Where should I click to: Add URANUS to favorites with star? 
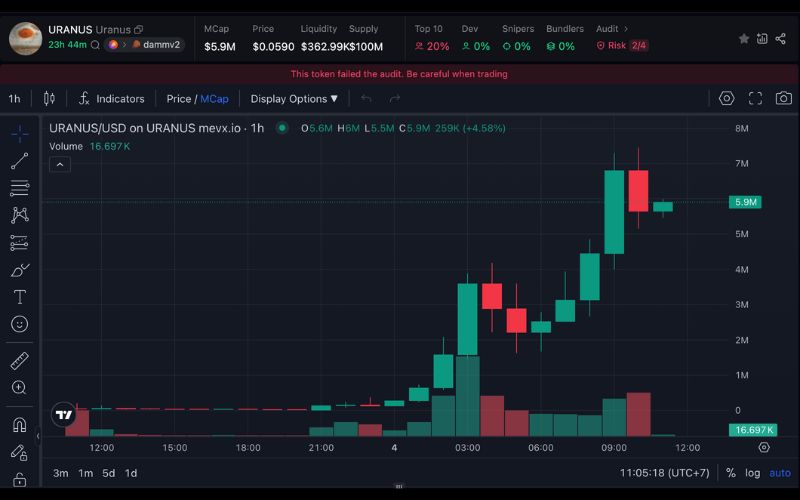(744, 38)
